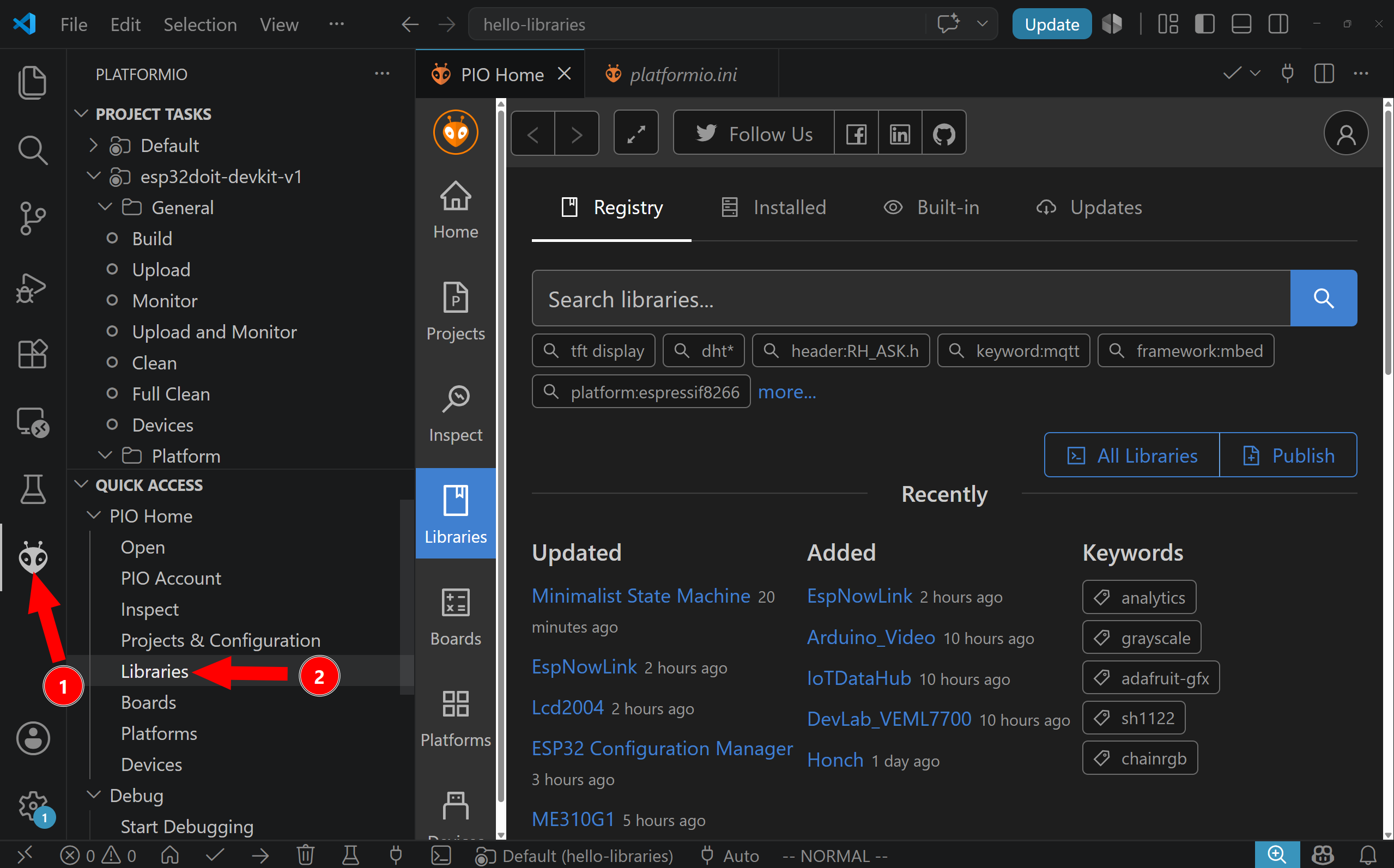Open the PIO account profile icon

click(1346, 133)
